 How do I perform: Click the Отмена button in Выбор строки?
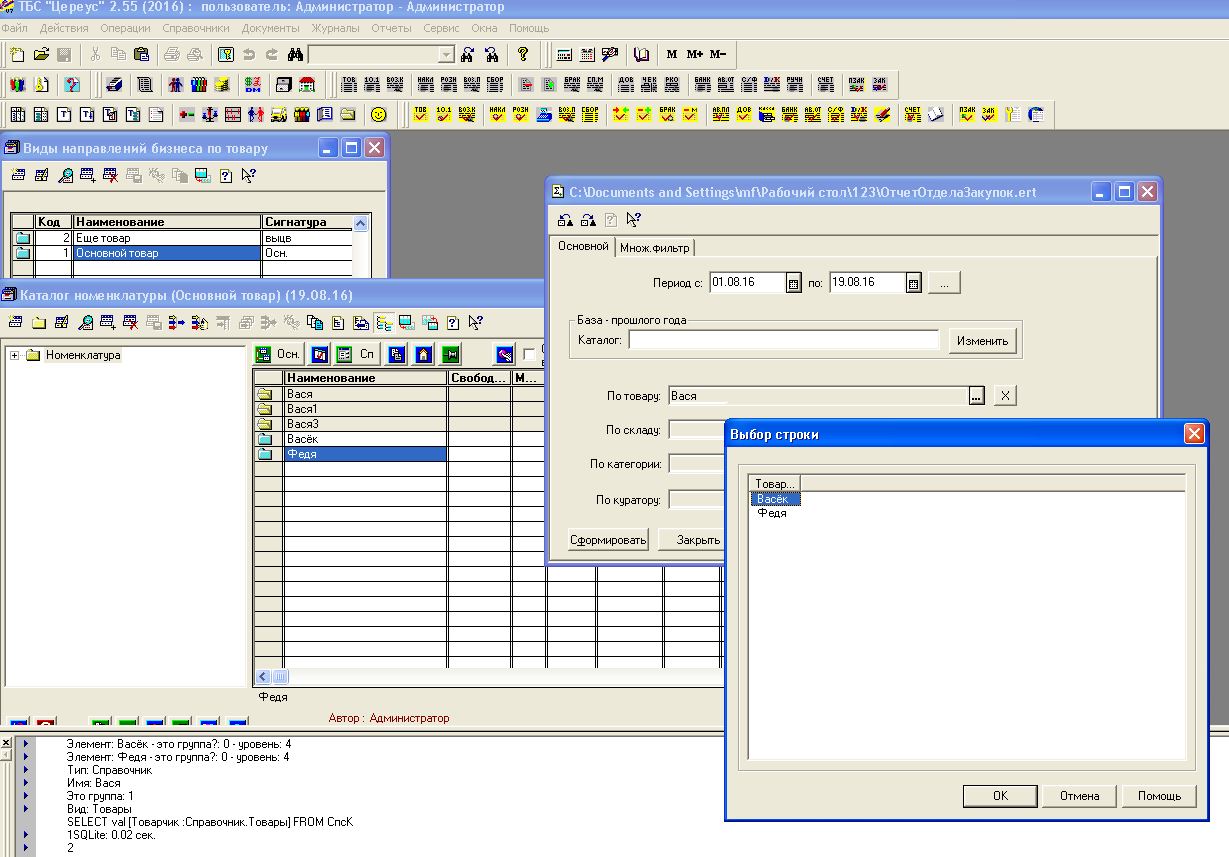pyautogui.click(x=1079, y=796)
